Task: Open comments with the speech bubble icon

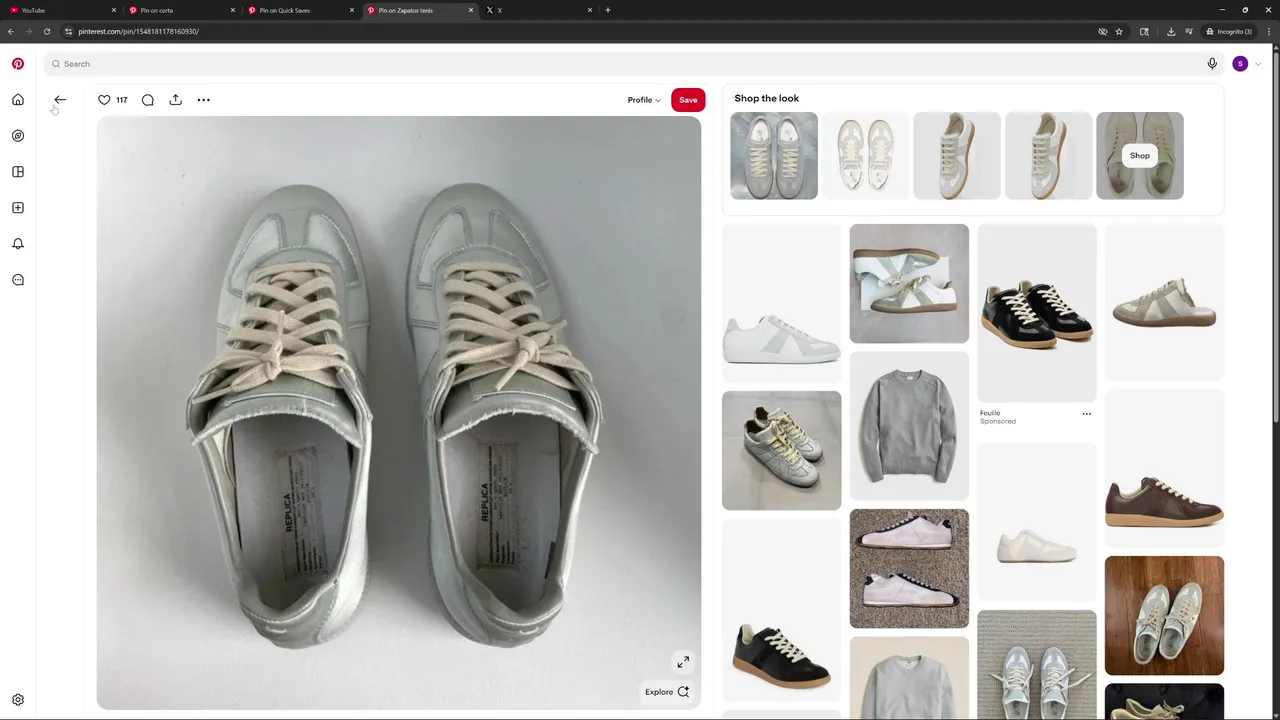Action: (x=148, y=100)
